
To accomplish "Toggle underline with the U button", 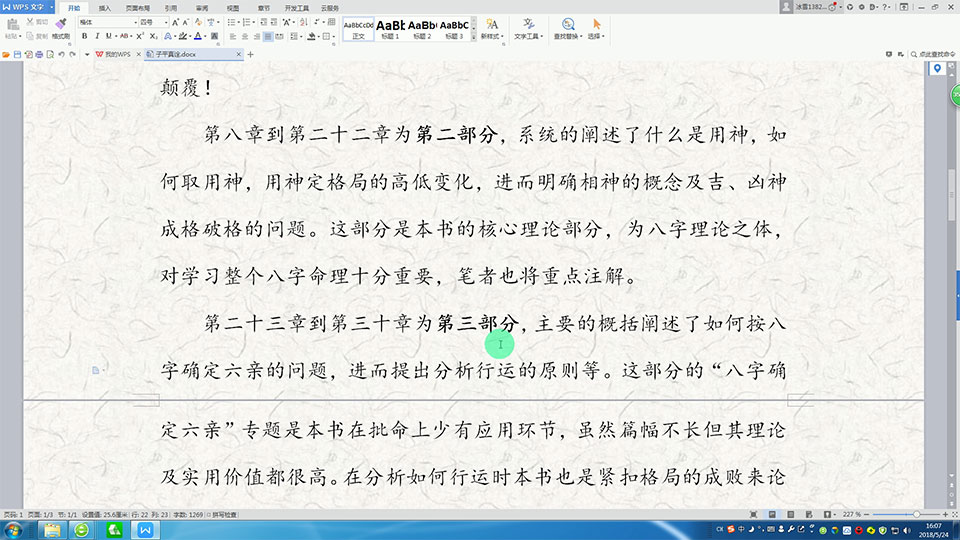I will coord(108,36).
